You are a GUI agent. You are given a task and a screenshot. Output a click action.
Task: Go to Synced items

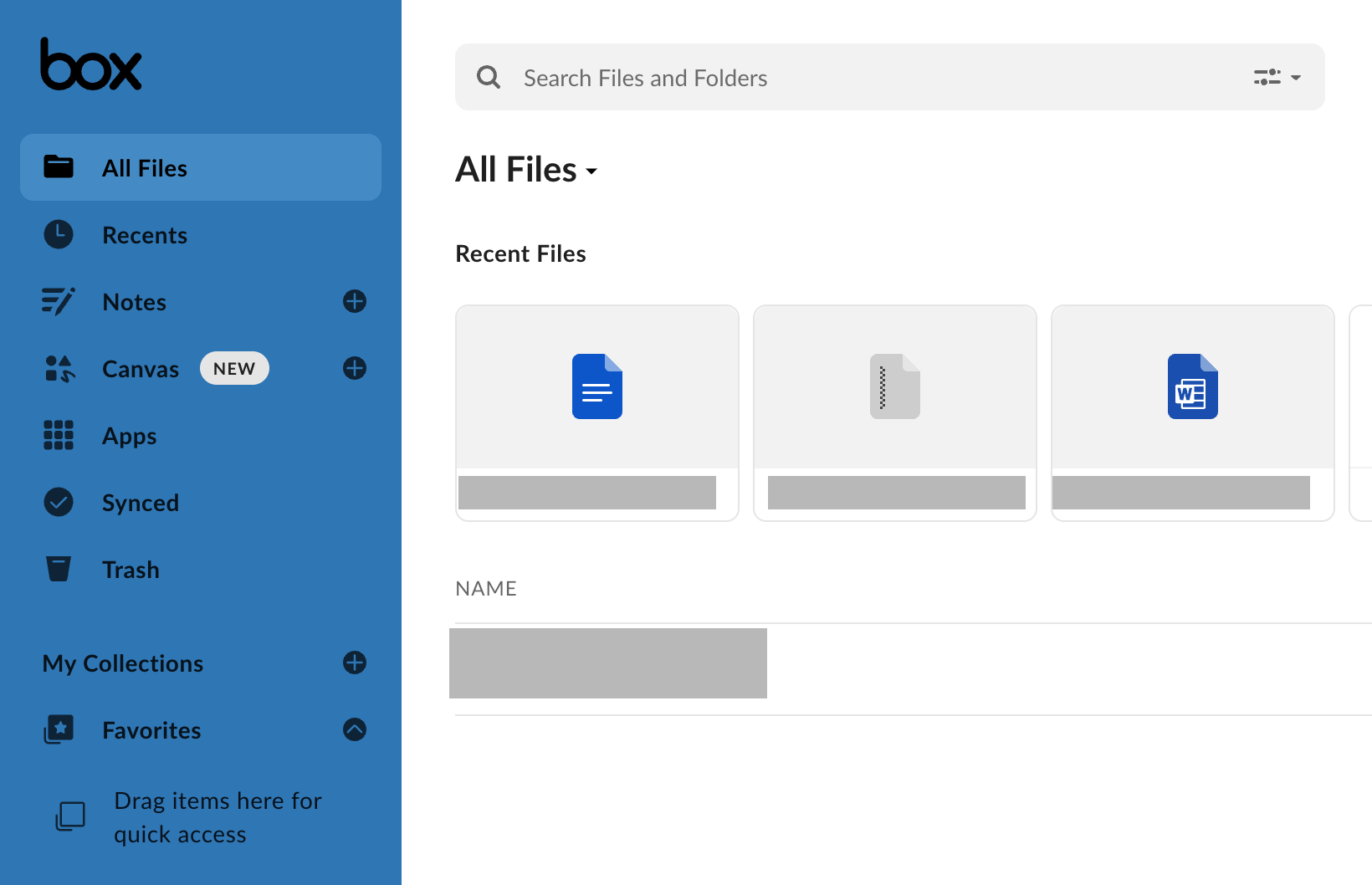coord(201,502)
